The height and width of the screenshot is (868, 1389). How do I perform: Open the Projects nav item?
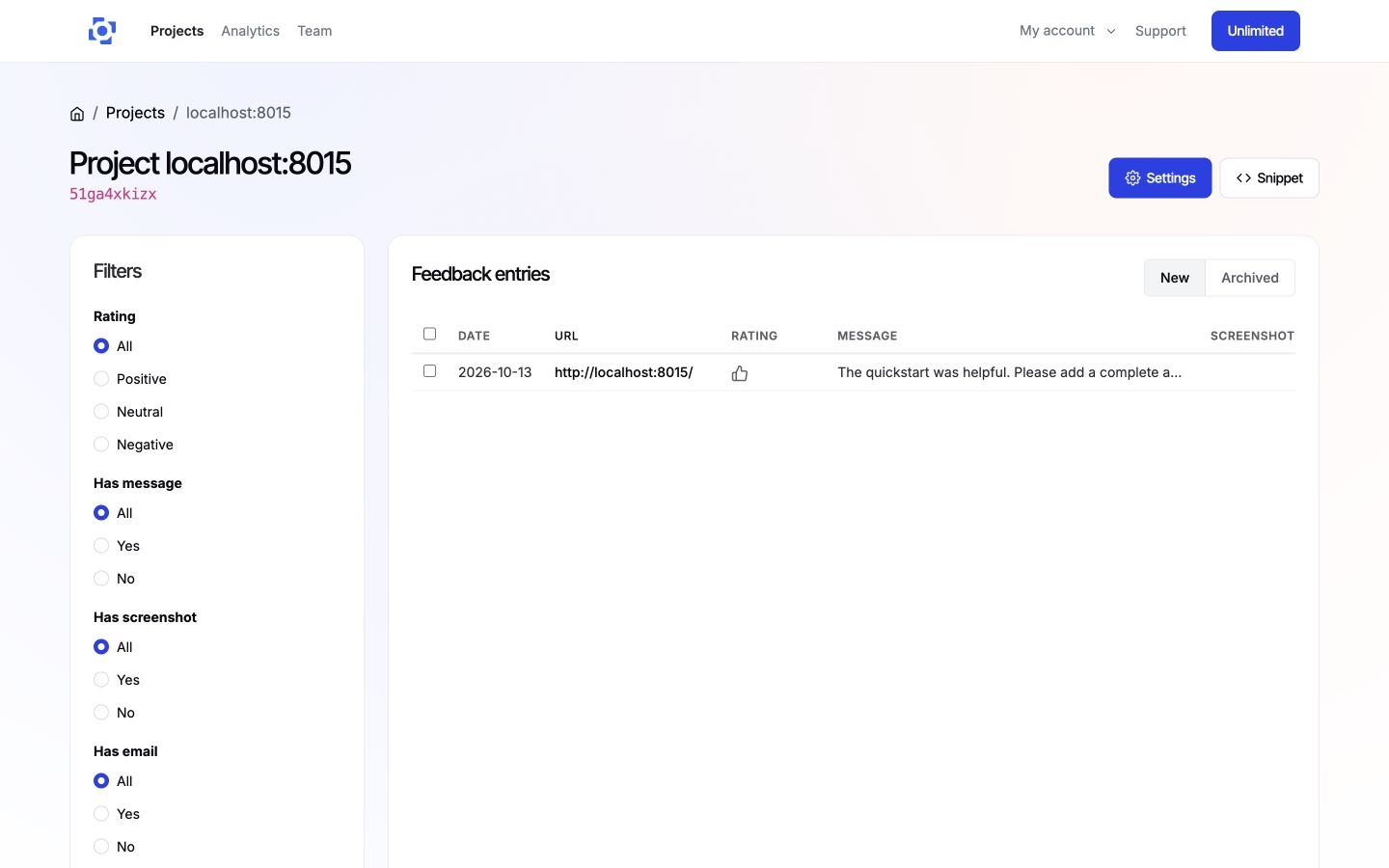177,31
